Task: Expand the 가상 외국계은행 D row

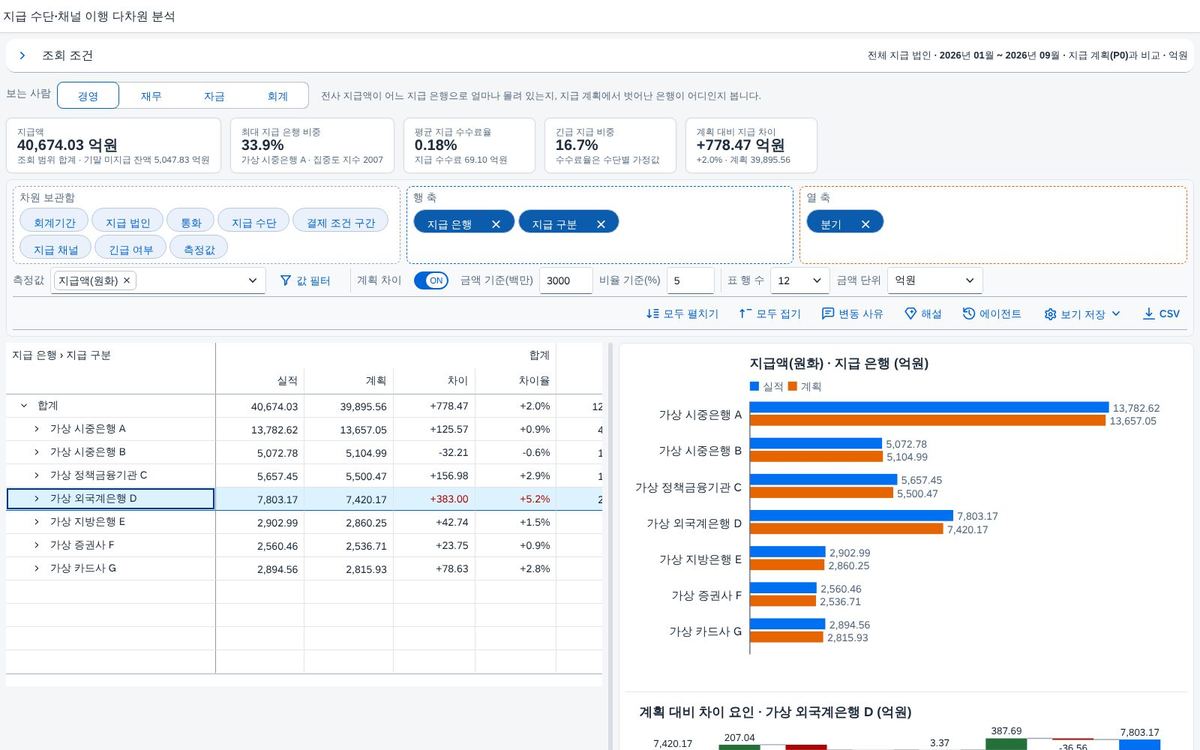Action: click(36, 499)
